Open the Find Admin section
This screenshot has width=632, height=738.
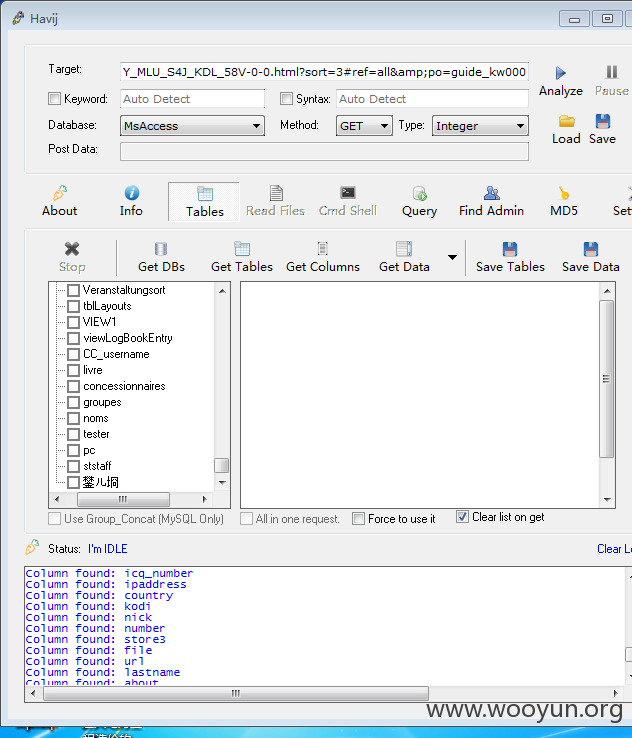coord(491,201)
